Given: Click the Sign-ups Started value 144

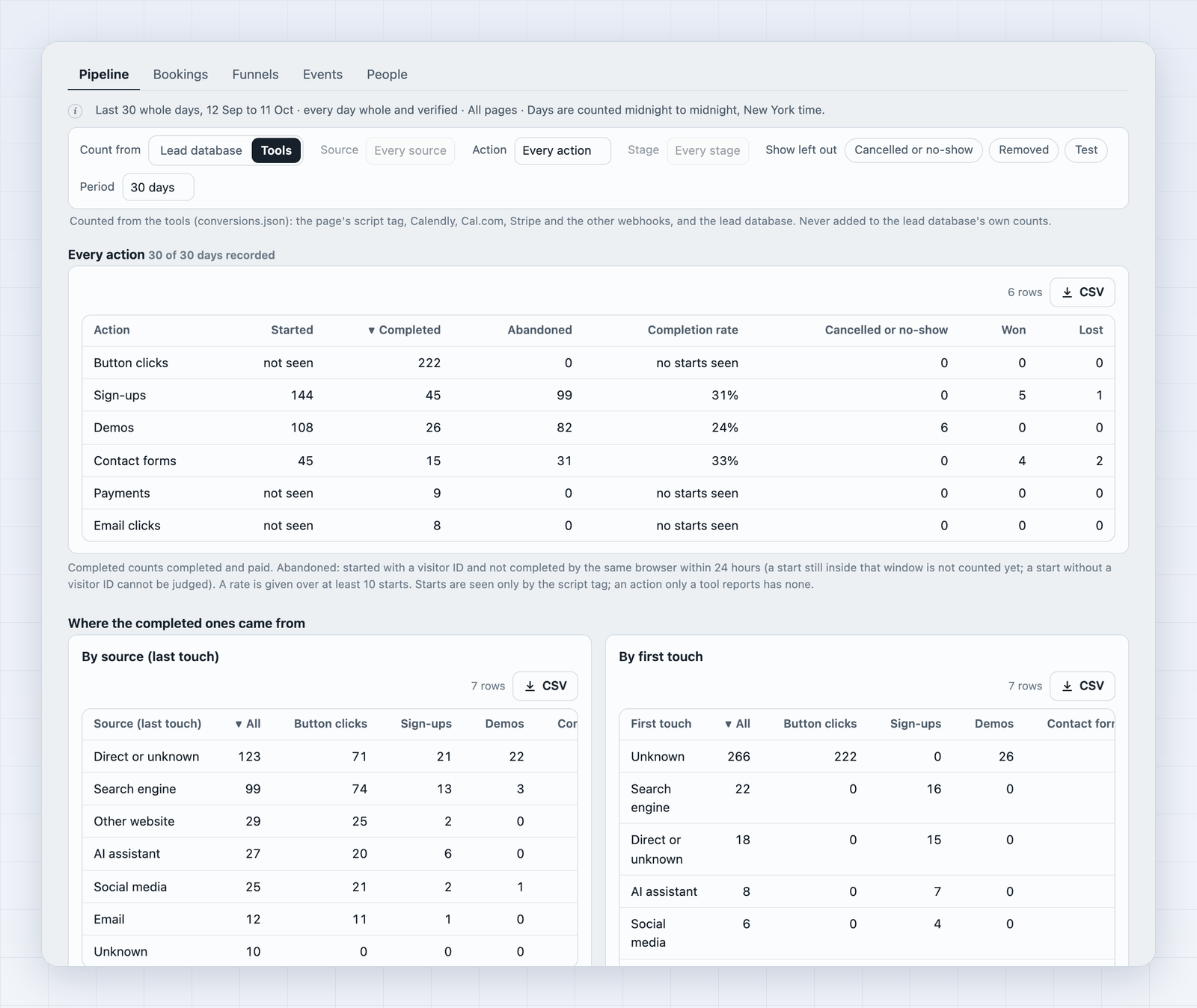Looking at the screenshot, I should tap(302, 396).
